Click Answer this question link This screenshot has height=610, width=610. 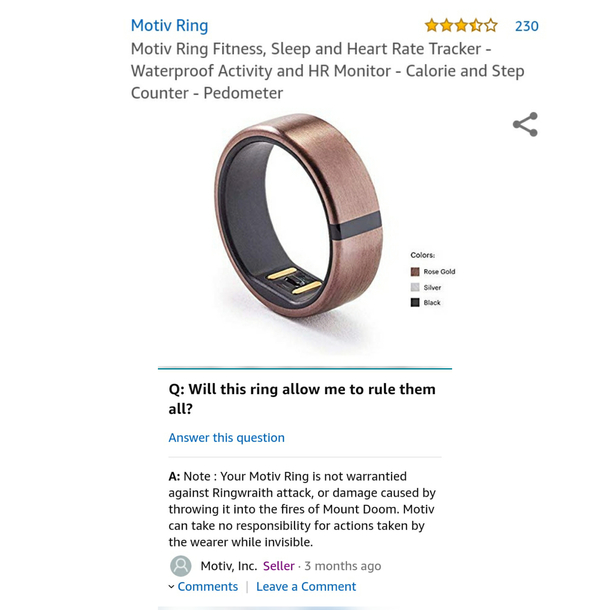[x=226, y=438]
